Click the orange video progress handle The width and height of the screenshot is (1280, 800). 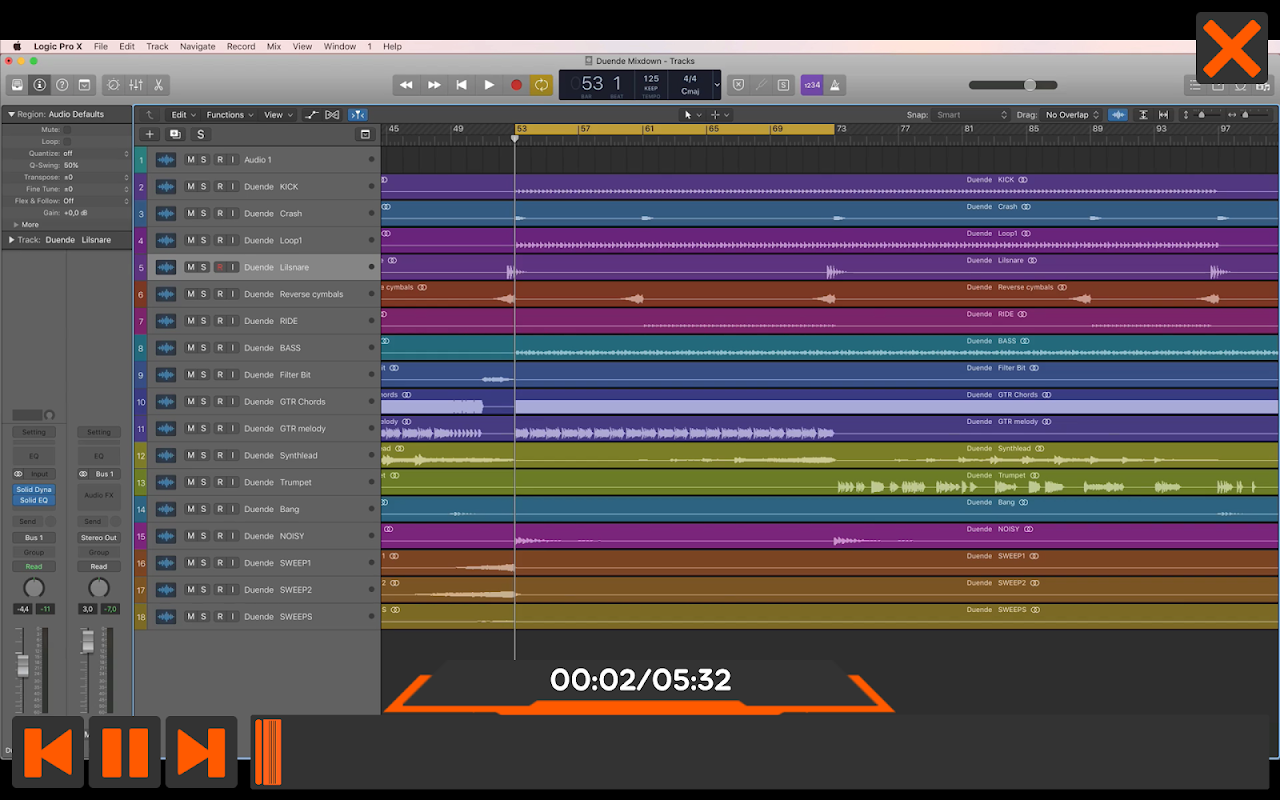point(268,752)
